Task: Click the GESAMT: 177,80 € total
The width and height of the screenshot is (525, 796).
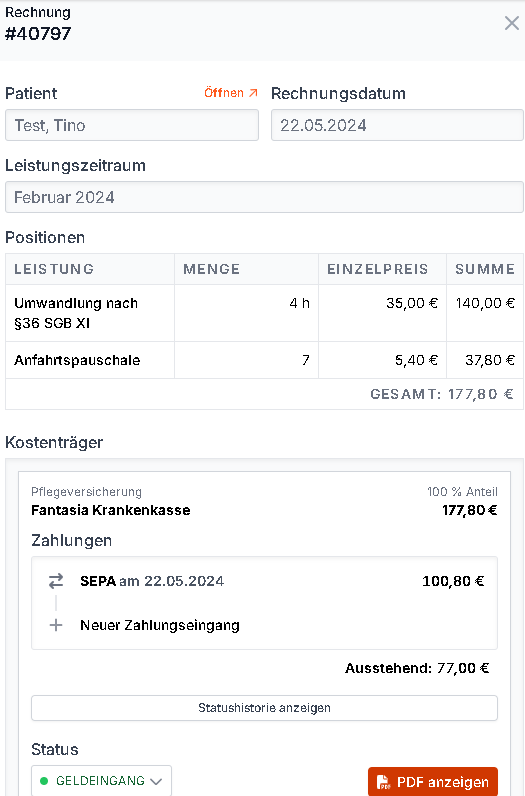Action: pos(442,394)
